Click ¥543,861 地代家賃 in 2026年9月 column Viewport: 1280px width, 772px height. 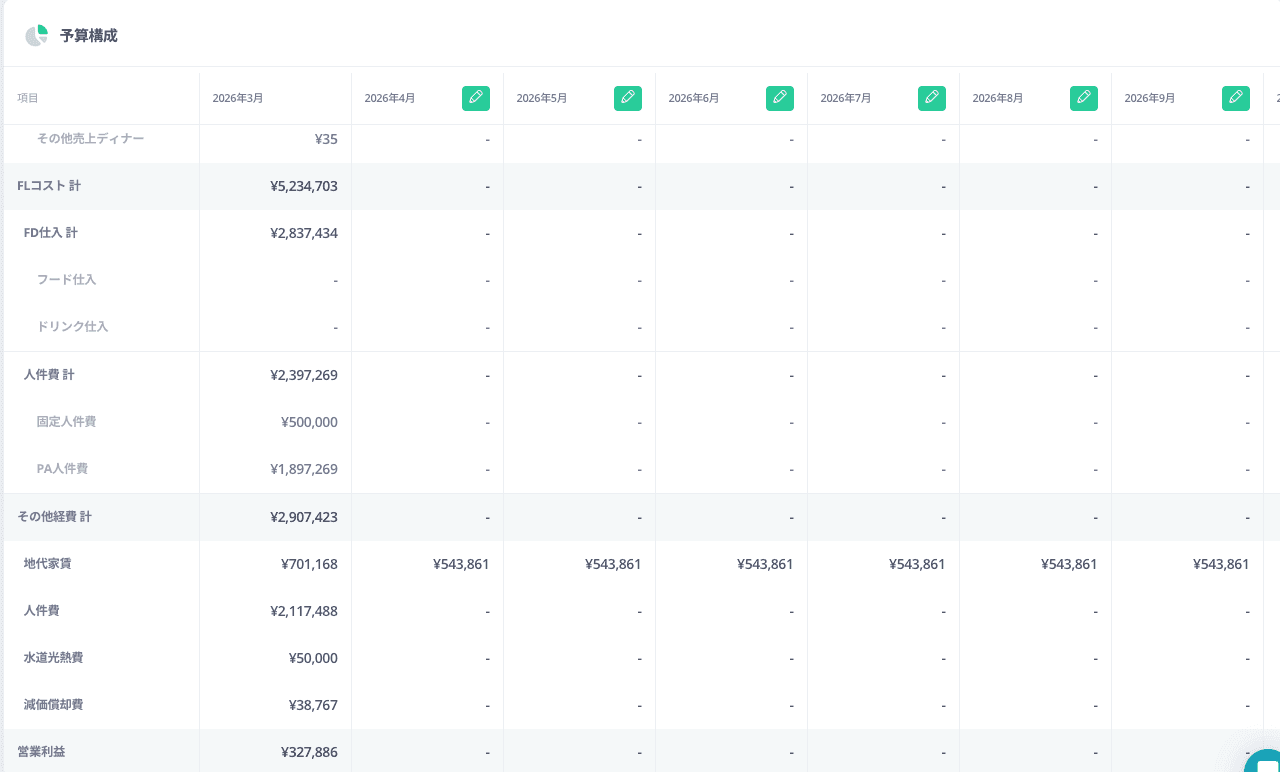(1221, 564)
